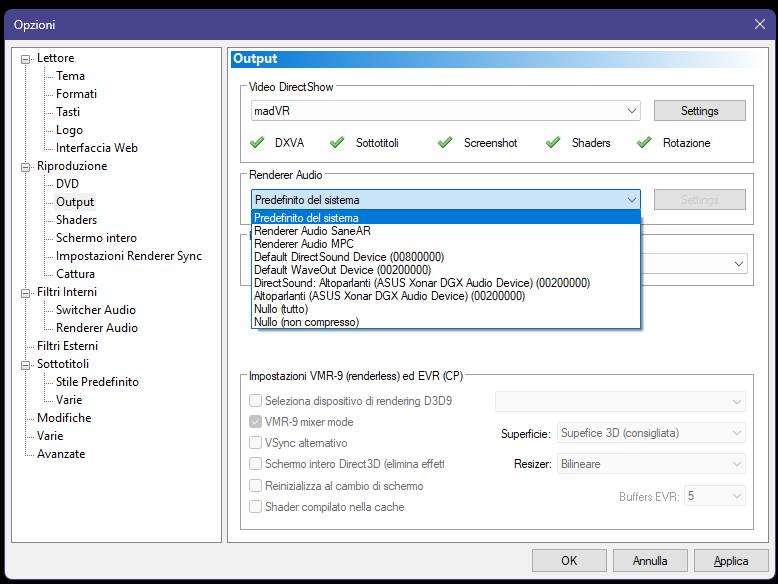
Task: Open the Filtri Esterni page
Action: [67, 346]
